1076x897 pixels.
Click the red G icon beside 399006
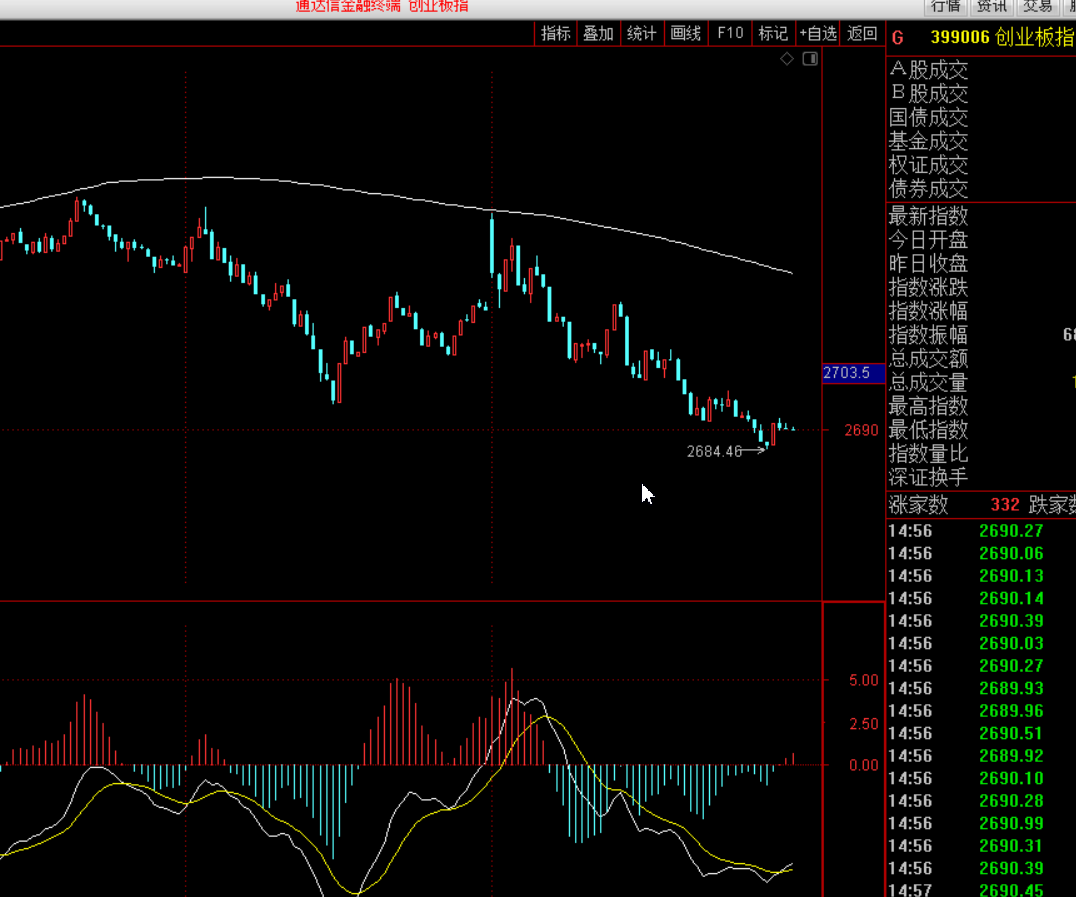tap(897, 38)
